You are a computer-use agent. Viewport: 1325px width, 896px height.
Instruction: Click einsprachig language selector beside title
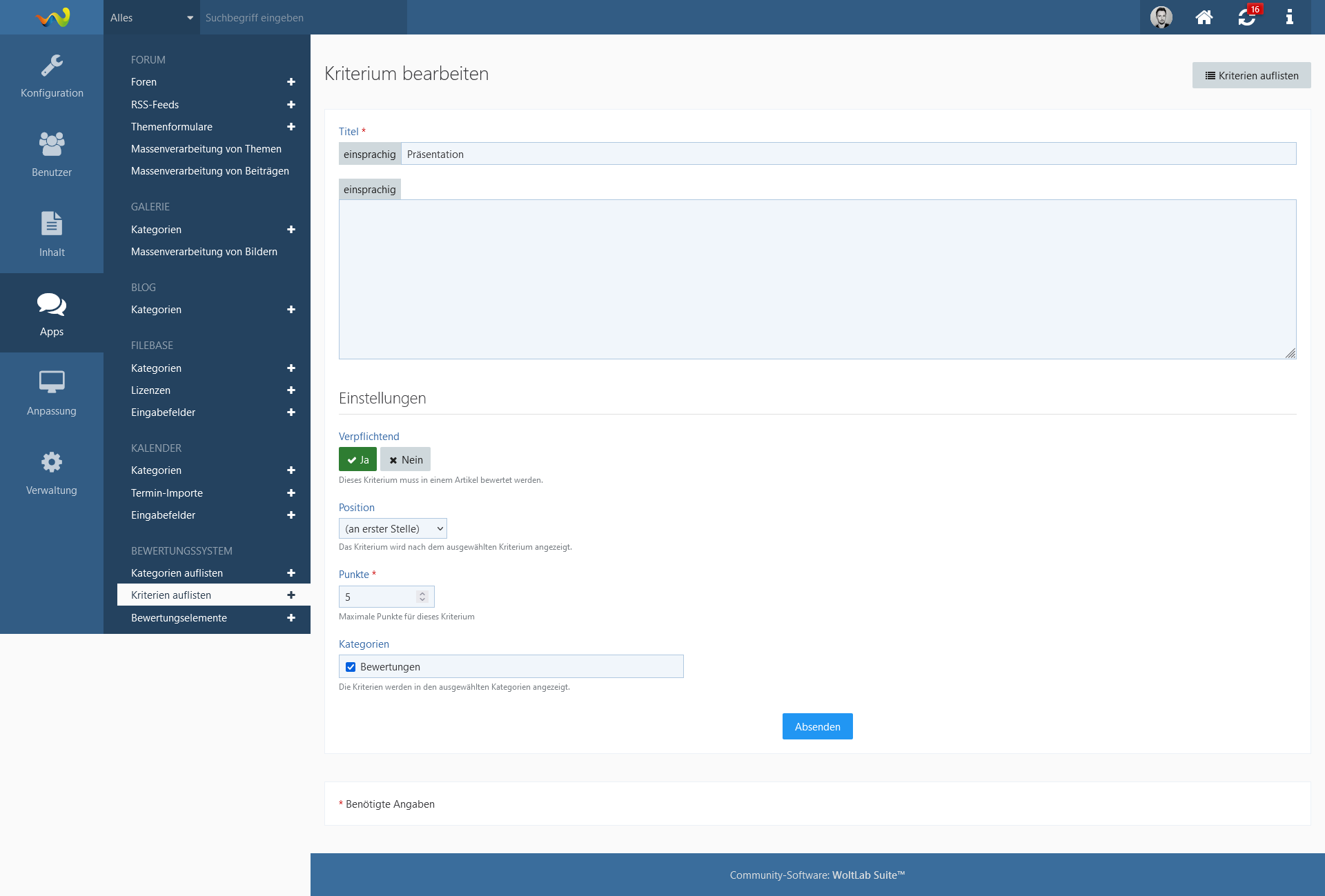point(370,154)
